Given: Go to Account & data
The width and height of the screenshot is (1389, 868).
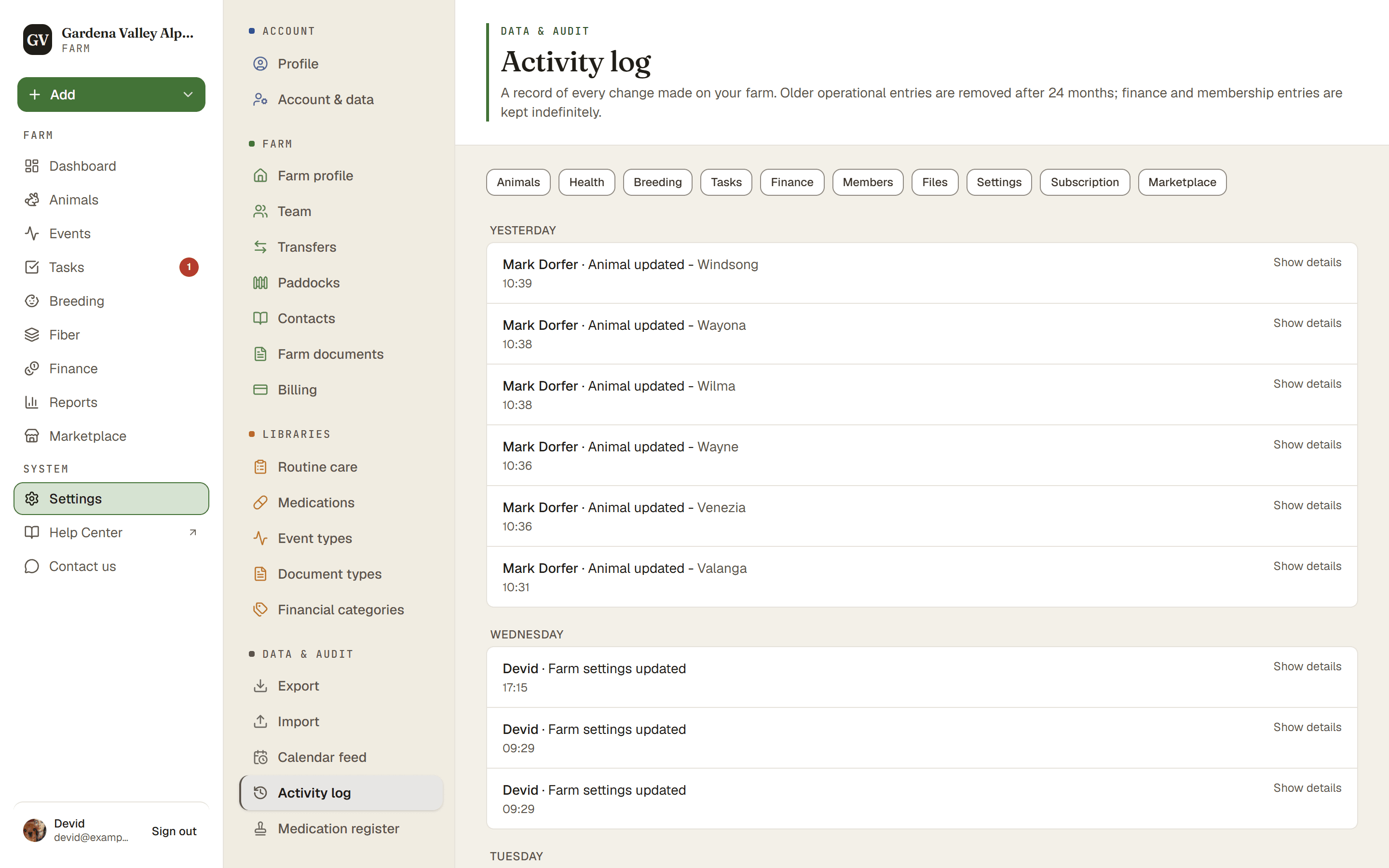Looking at the screenshot, I should point(341,99).
